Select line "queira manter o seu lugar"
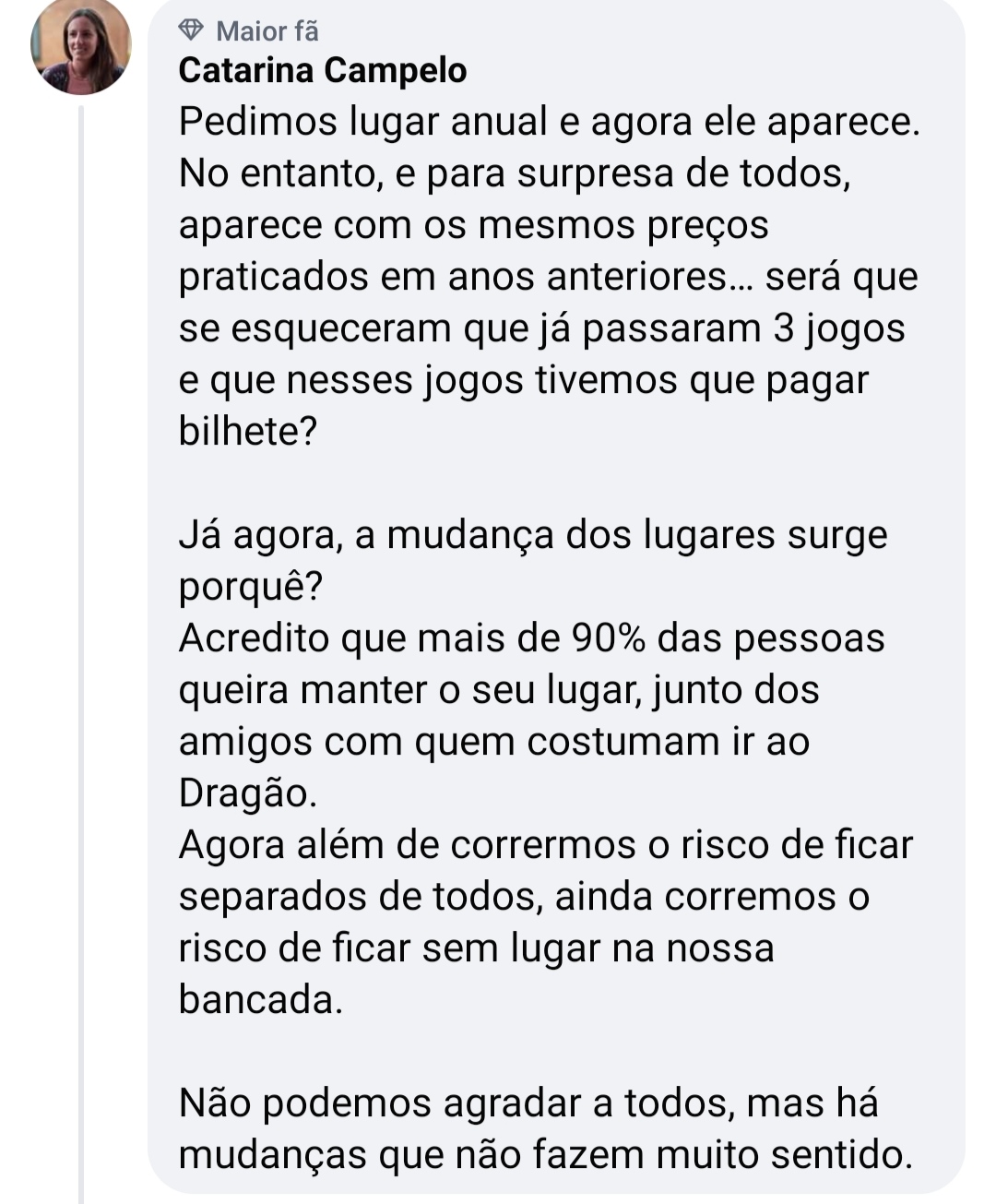The width and height of the screenshot is (996, 1204). [x=498, y=690]
